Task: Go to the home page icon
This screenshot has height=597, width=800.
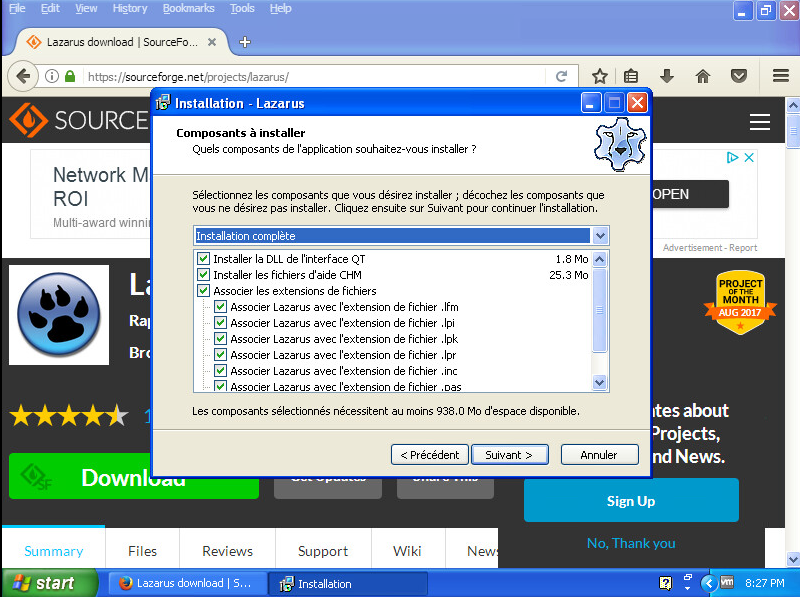Action: click(x=703, y=77)
